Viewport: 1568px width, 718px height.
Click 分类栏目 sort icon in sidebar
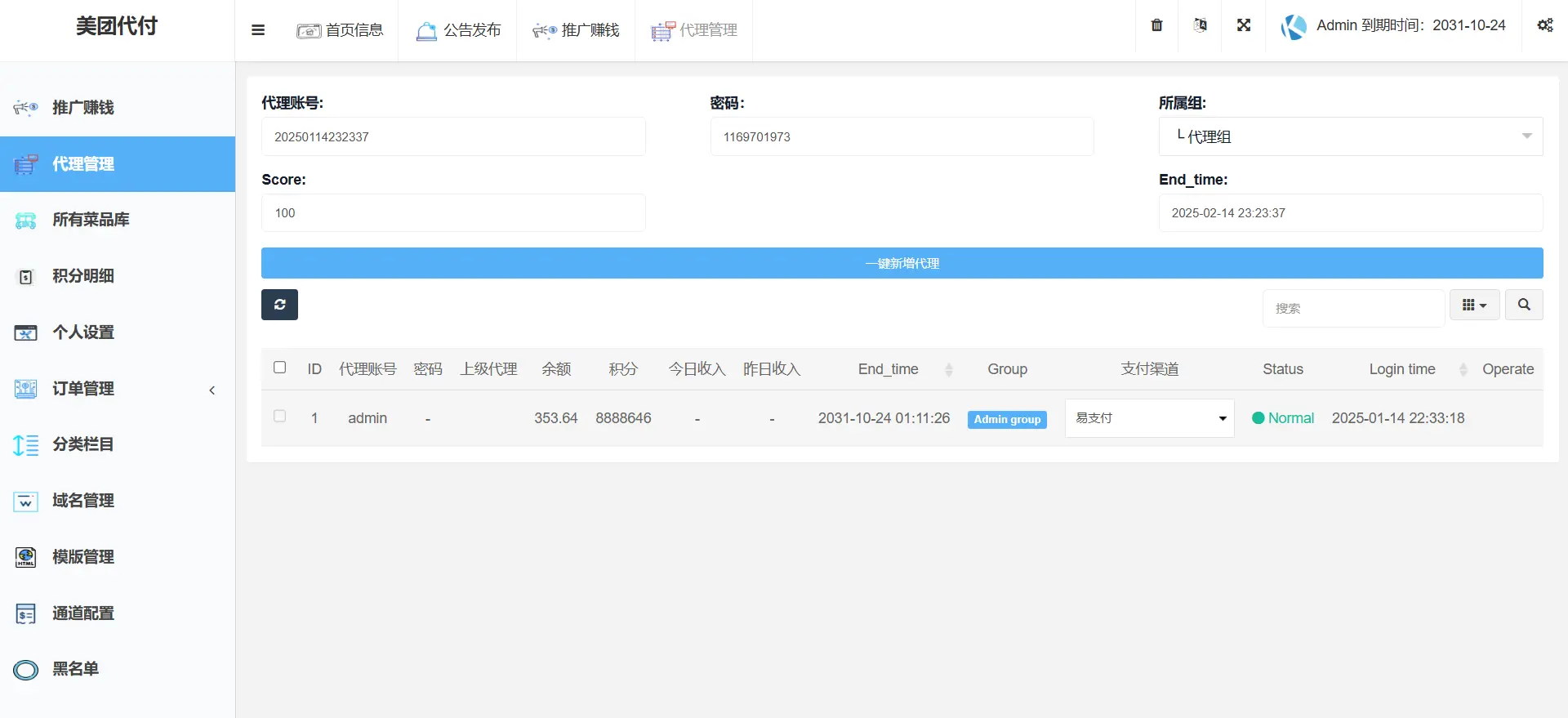click(x=26, y=444)
